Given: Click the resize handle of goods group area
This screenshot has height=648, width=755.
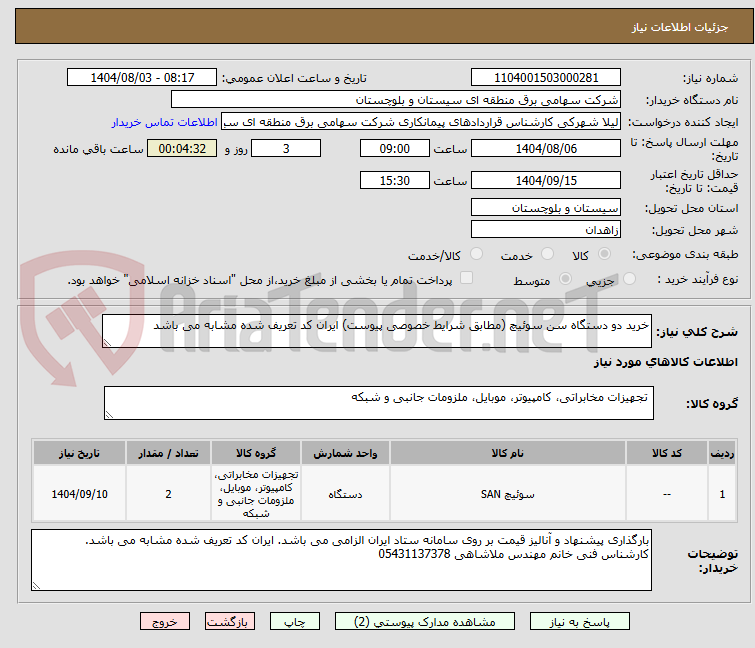Looking at the screenshot, I should 109,415.
